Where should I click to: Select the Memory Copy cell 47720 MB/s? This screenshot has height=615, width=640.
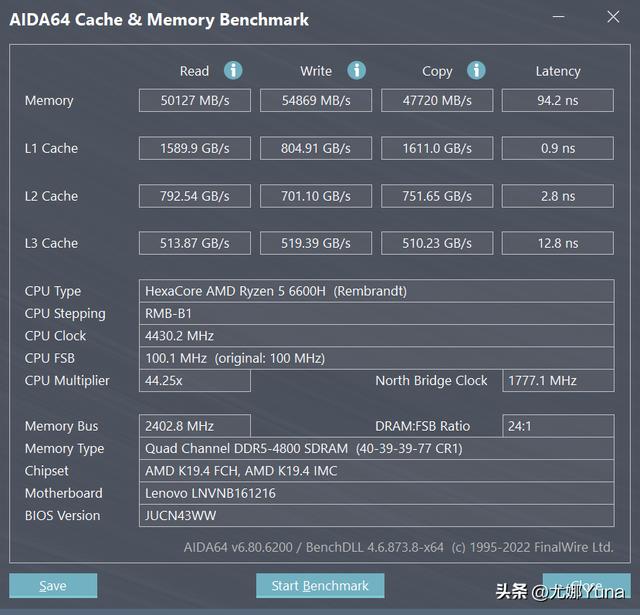(437, 101)
